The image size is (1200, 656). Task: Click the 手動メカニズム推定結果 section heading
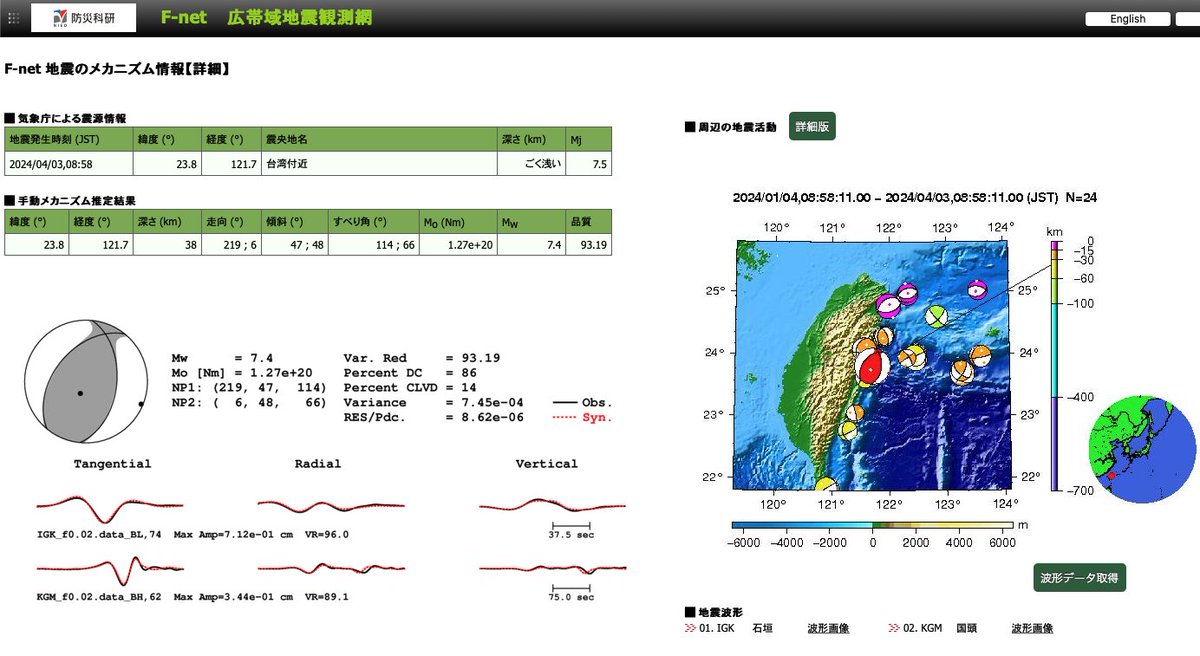[x=70, y=200]
